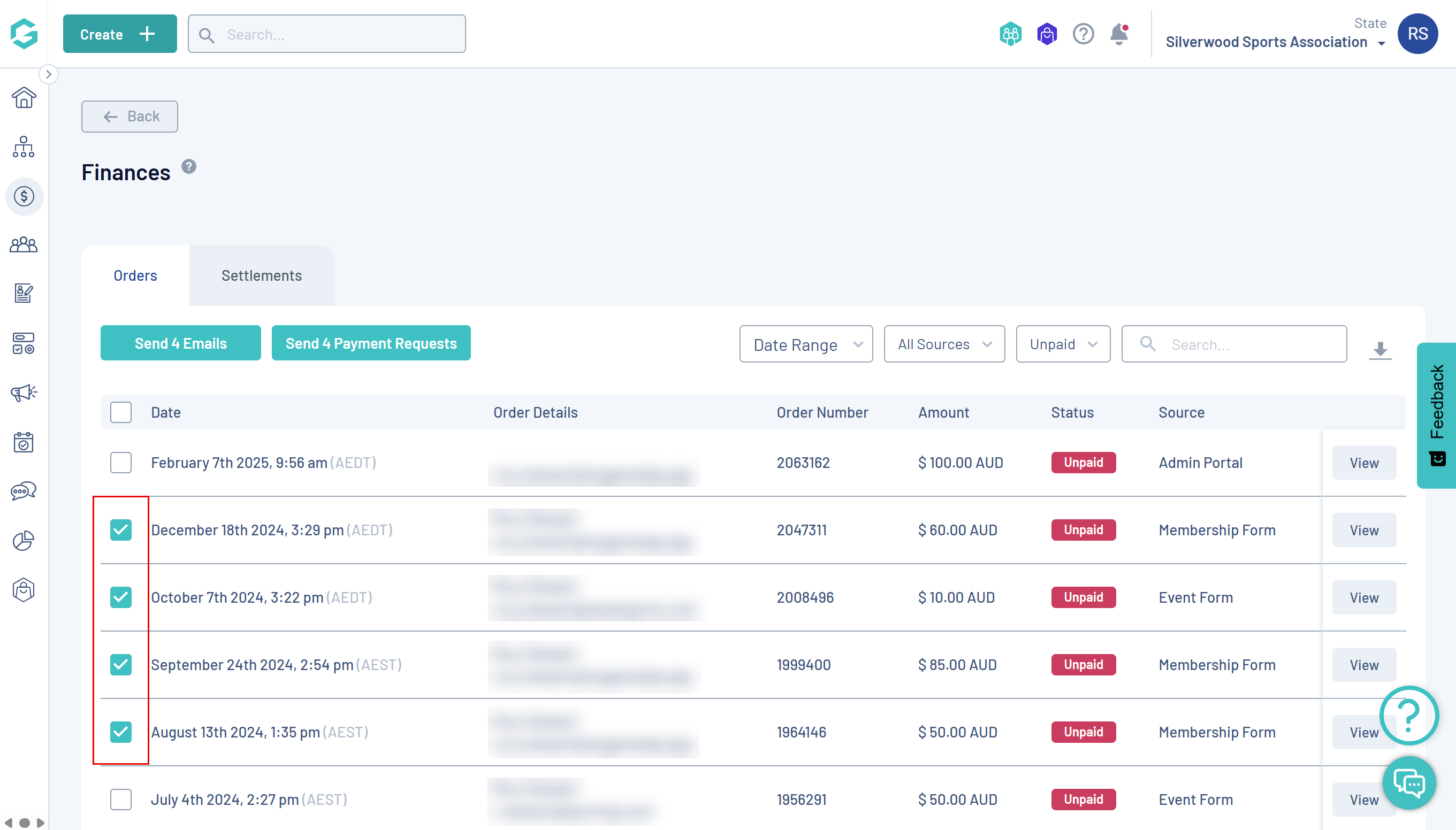Click the megaphone promotions sidebar icon

point(24,392)
